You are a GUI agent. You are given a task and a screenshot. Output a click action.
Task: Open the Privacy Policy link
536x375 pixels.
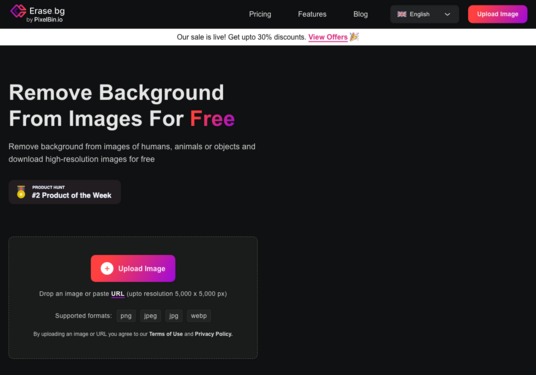(x=214, y=334)
